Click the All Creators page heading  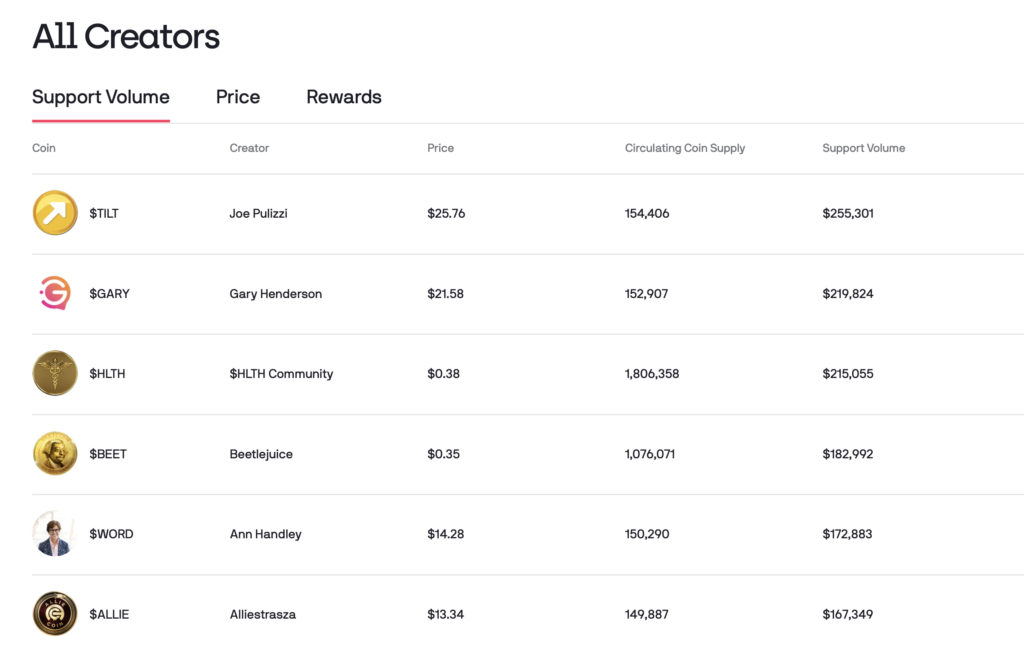125,36
